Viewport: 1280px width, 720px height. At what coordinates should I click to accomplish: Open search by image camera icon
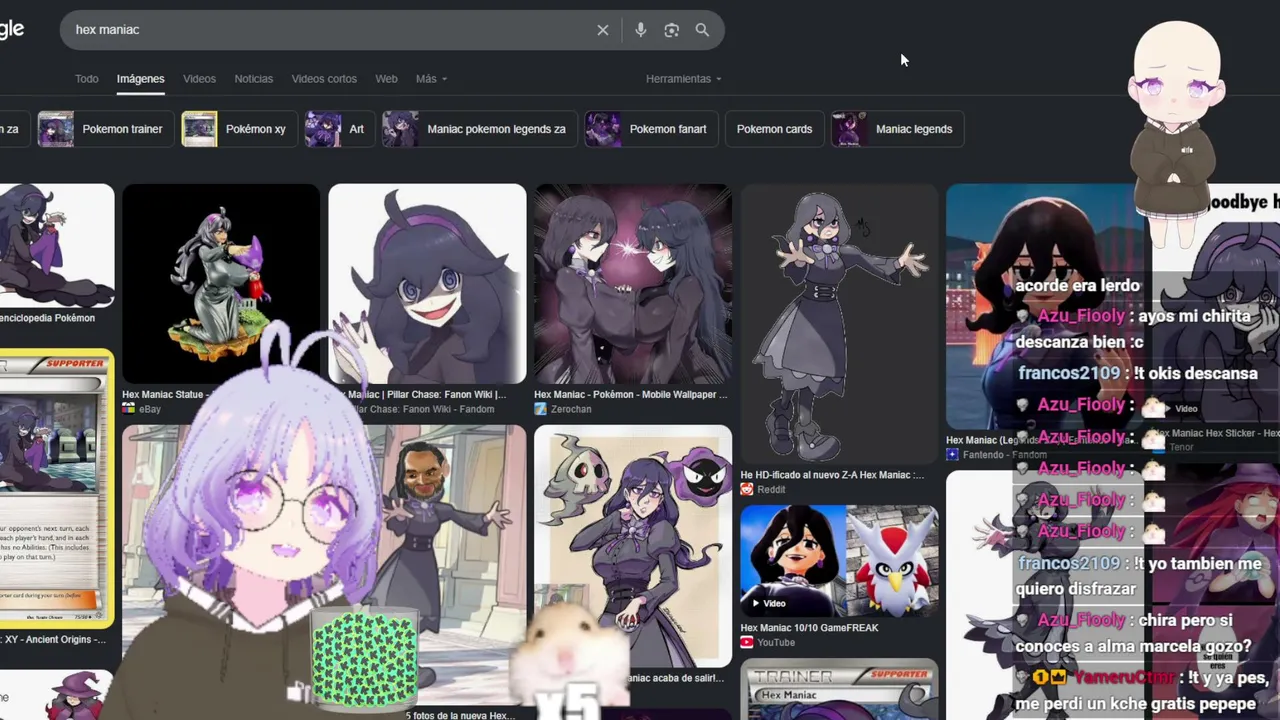[x=672, y=30]
